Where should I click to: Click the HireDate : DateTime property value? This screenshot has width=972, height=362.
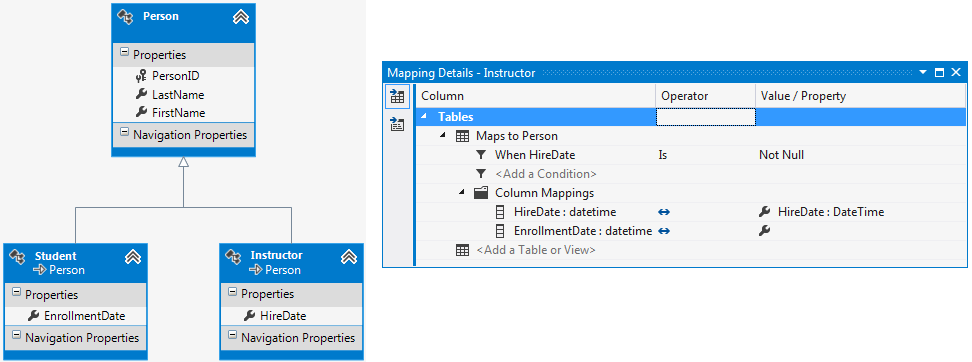(x=831, y=212)
